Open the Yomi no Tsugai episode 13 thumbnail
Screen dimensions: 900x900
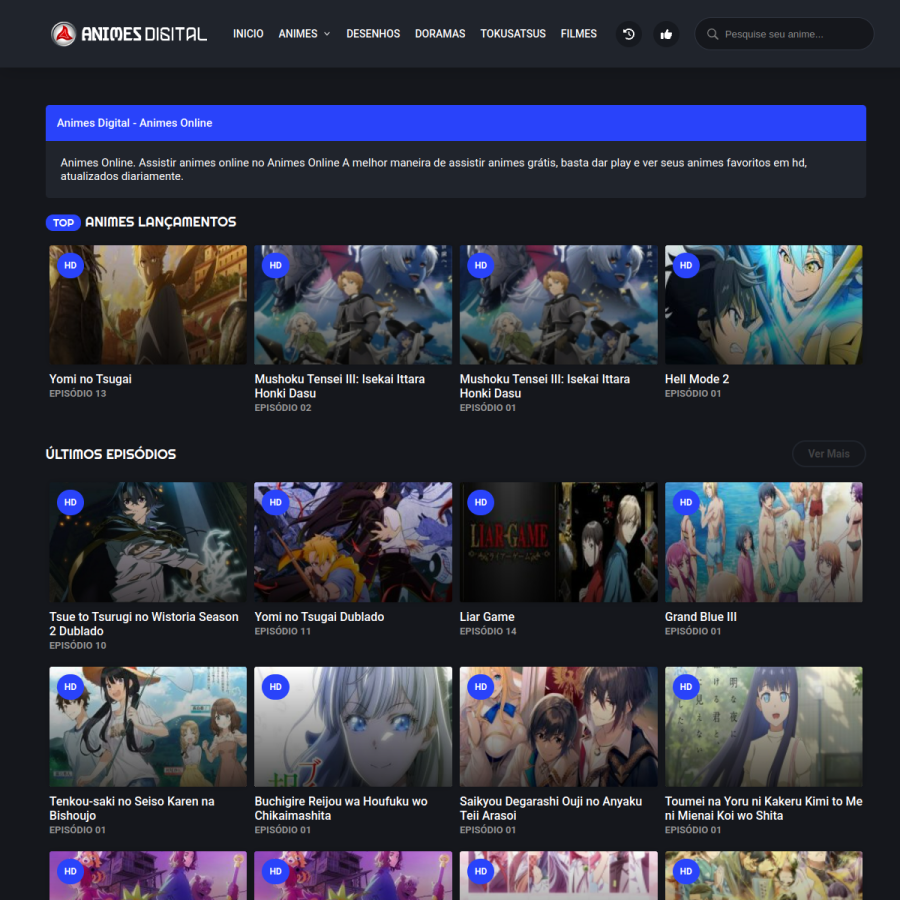coord(148,305)
